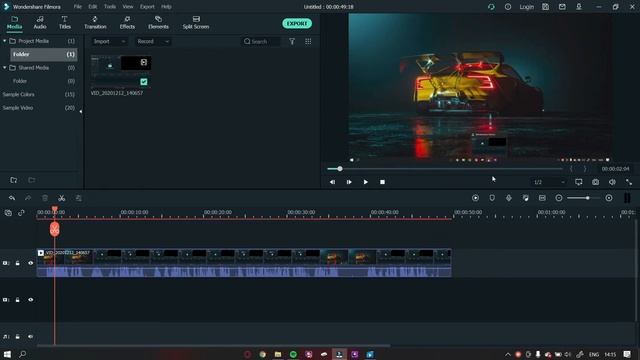Toggle the auto ripple link icon
This screenshot has height=360, width=640.
[x=21, y=213]
